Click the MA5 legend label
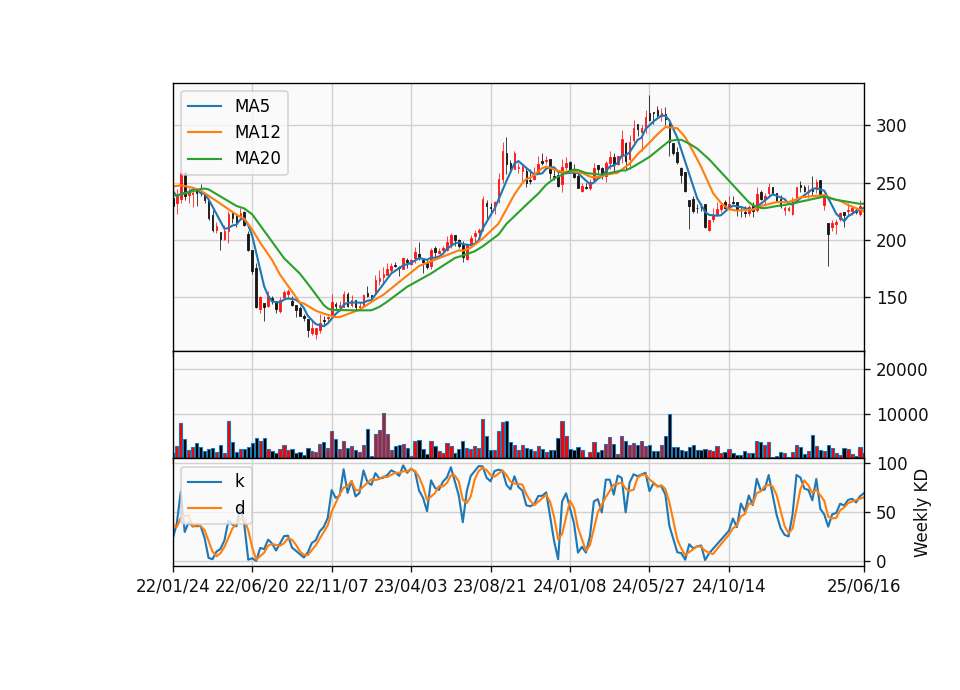 252,106
